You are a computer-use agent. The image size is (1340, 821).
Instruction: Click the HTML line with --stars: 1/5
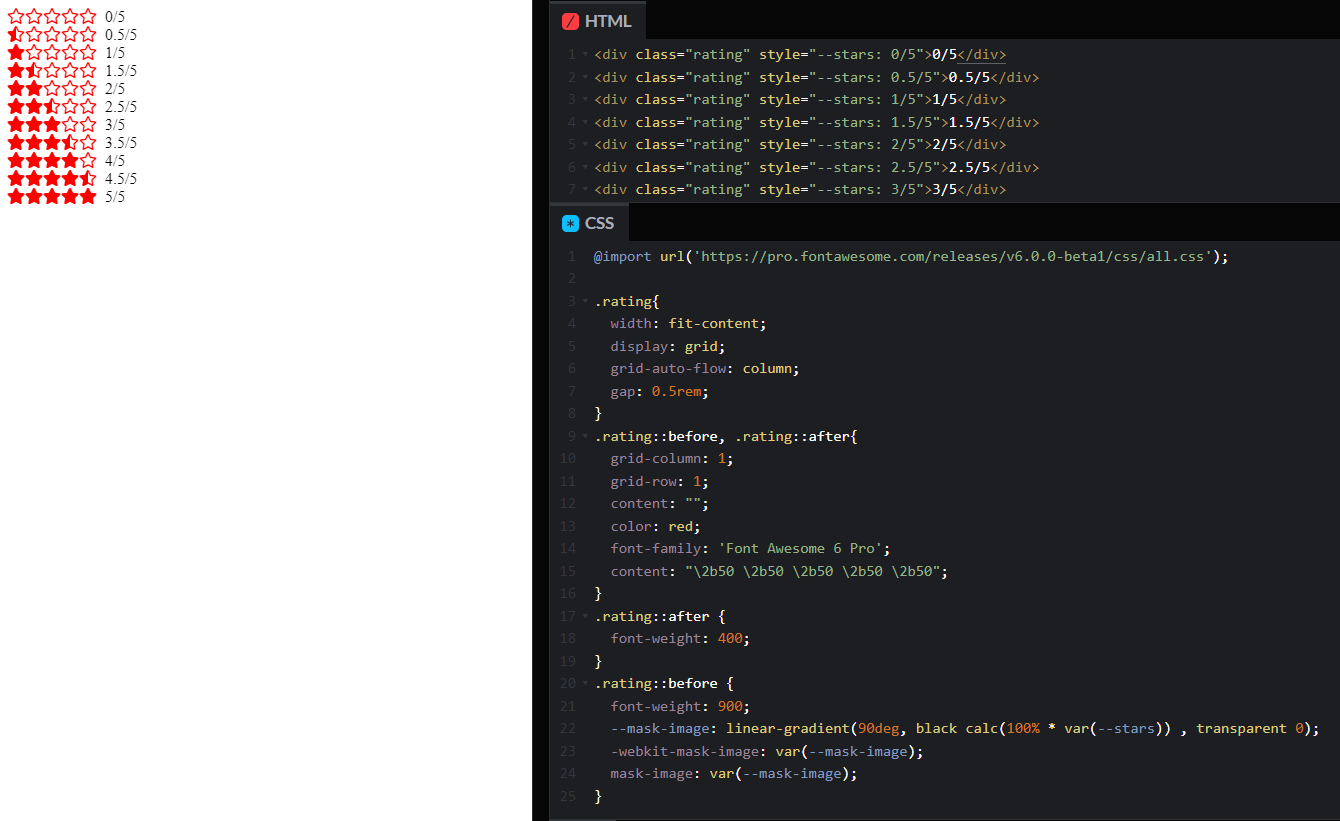(800, 100)
